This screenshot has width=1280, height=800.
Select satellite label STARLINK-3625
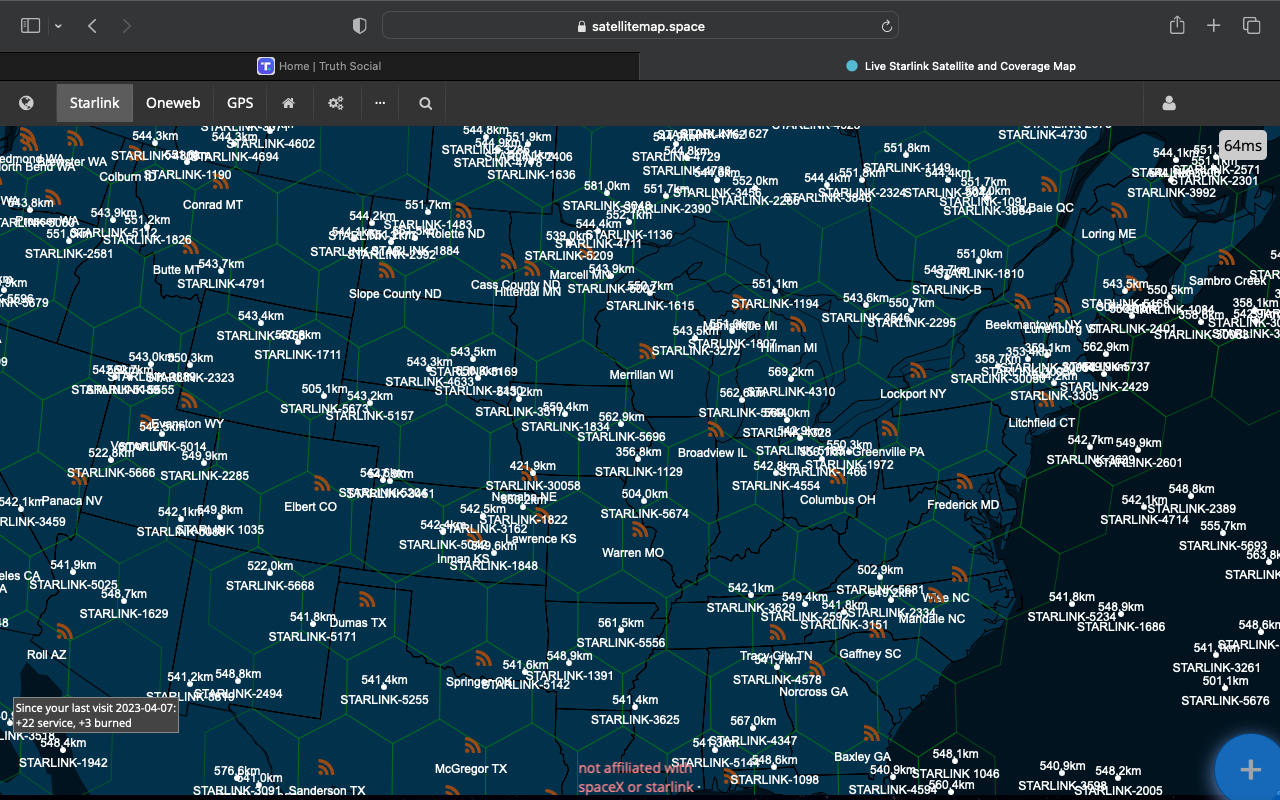(x=635, y=720)
